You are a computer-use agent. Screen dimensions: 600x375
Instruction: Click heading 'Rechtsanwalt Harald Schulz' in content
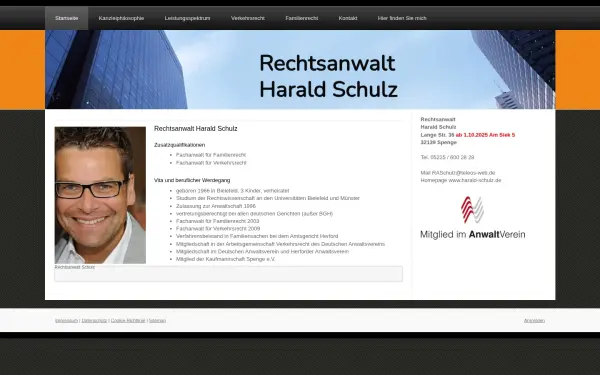click(x=196, y=129)
